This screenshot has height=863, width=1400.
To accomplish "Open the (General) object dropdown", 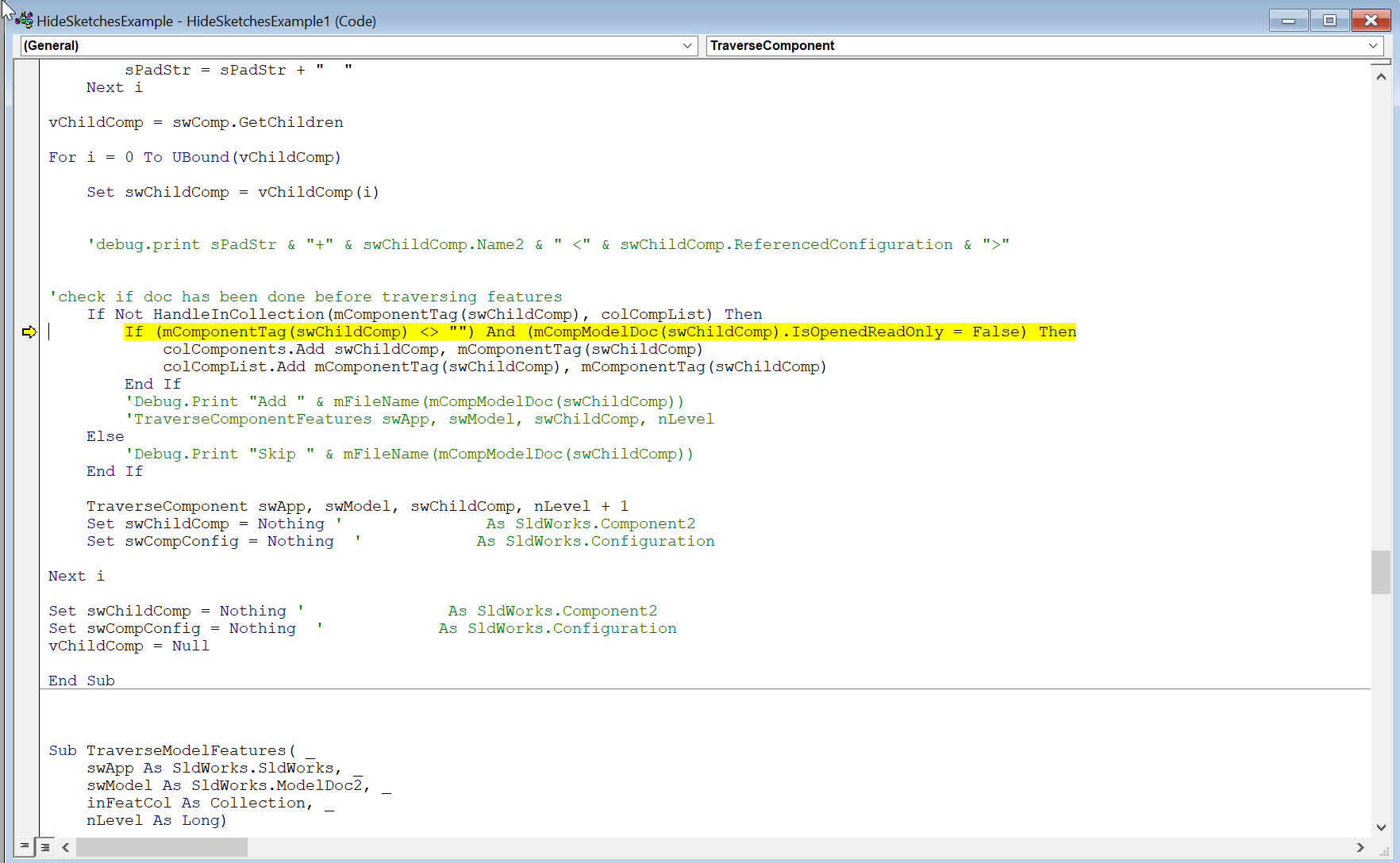I will pos(687,46).
